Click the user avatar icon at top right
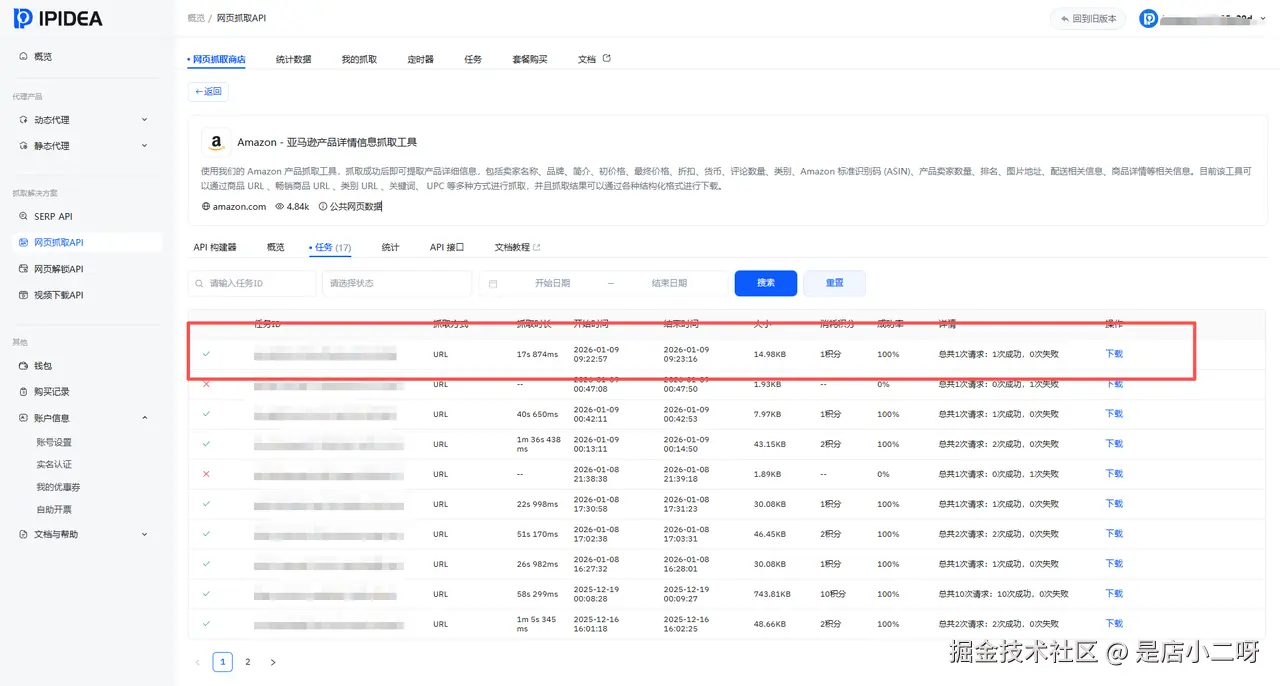The image size is (1280, 686). [1149, 18]
